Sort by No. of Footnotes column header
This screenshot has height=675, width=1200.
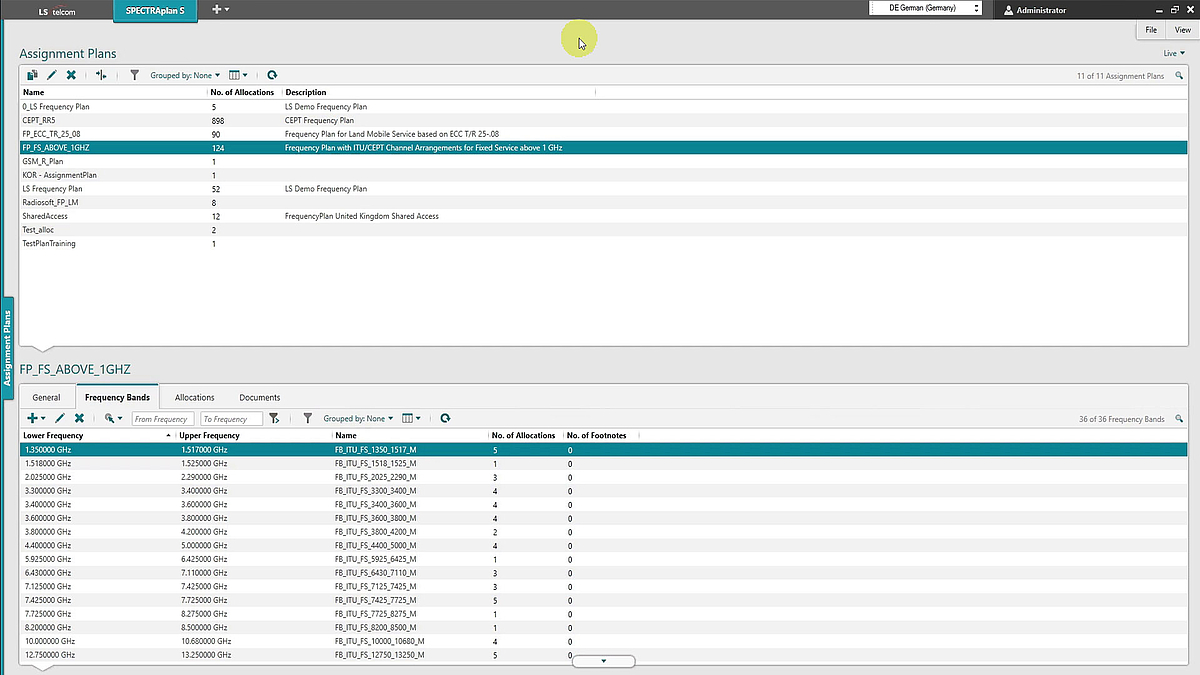(600, 435)
